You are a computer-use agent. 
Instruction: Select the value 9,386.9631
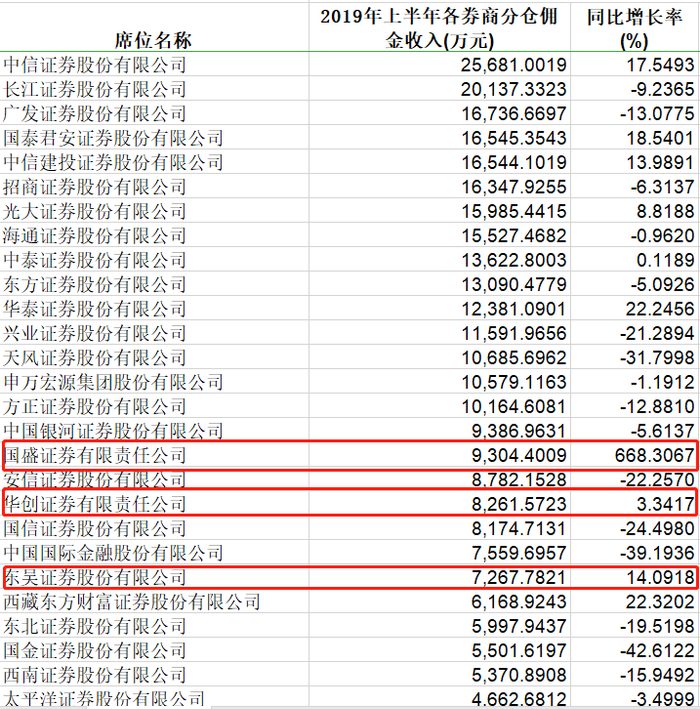coord(519,431)
